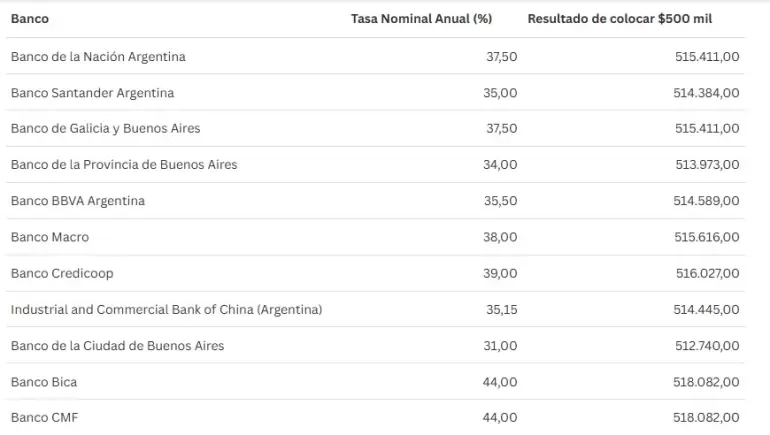Select Industrial and Commercial Bank of China cell

166,310
